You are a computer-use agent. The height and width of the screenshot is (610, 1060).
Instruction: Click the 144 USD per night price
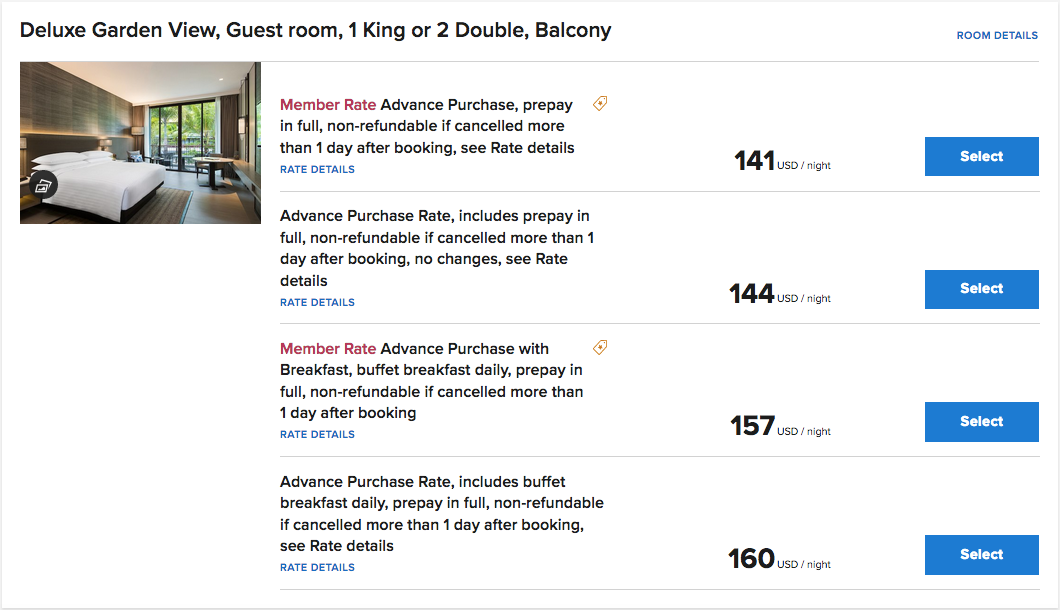tap(779, 294)
